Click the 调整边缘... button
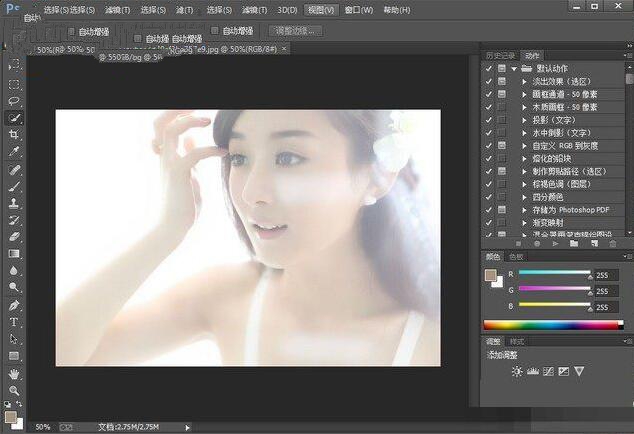 (296, 31)
